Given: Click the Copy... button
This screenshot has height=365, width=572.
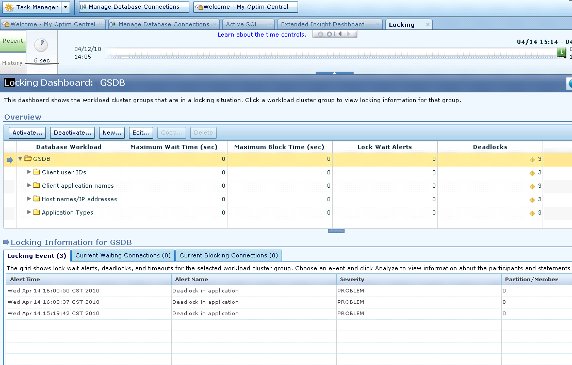Looking at the screenshot, I should click(x=171, y=133).
